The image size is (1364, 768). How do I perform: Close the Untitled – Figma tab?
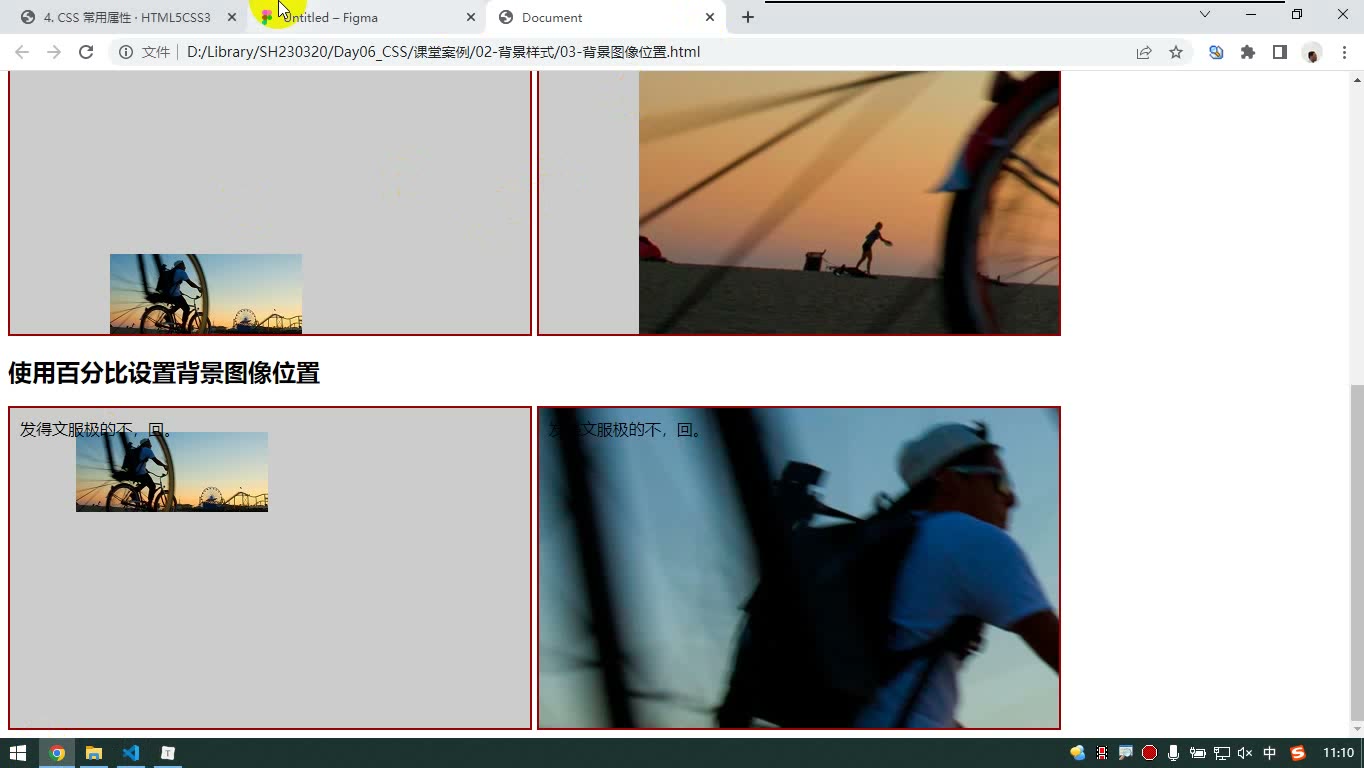click(471, 17)
